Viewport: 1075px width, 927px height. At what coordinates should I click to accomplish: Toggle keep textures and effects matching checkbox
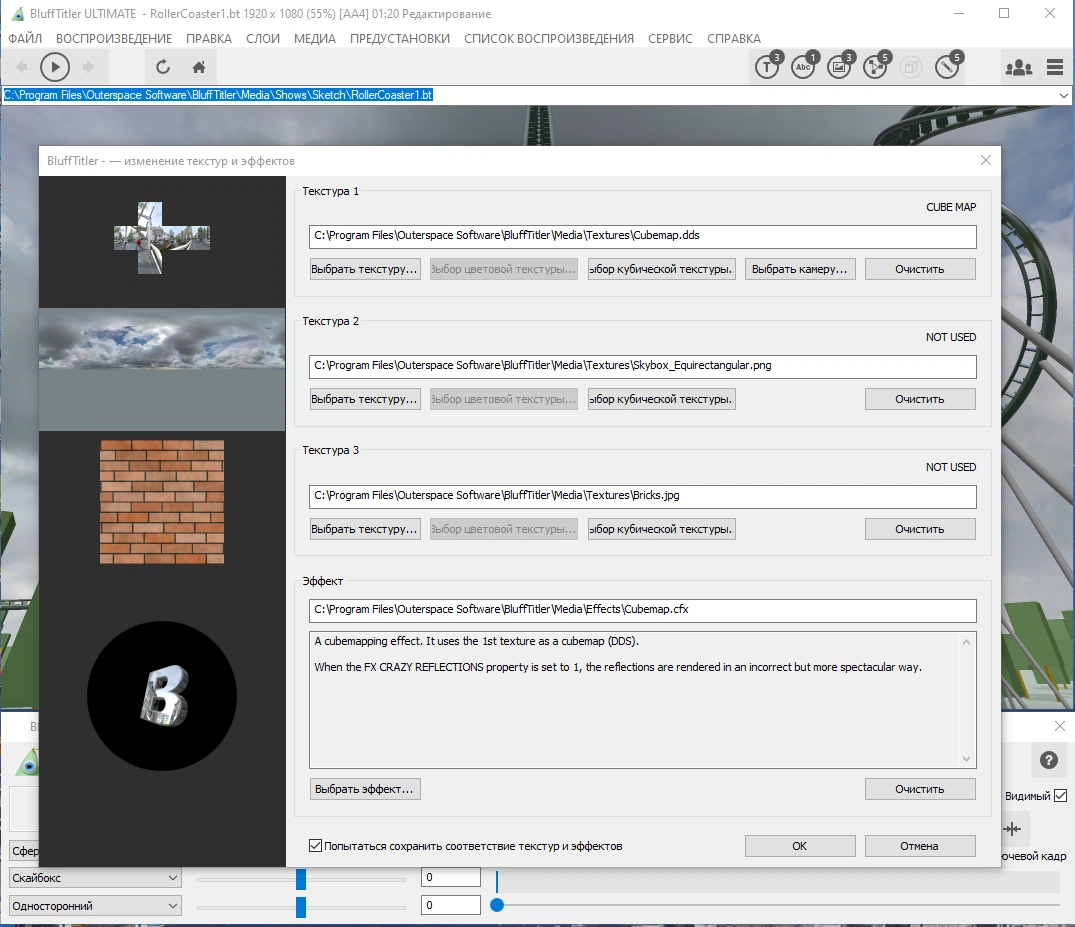(x=315, y=845)
